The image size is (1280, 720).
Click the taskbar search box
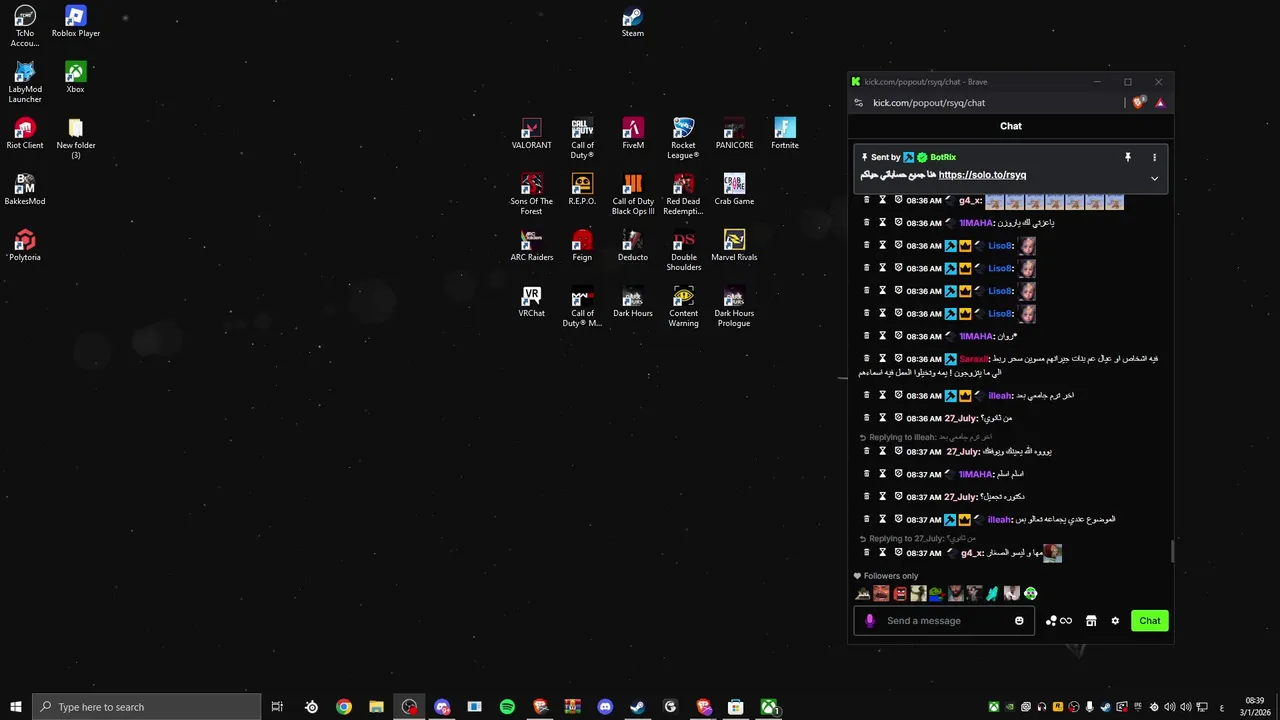(147, 707)
